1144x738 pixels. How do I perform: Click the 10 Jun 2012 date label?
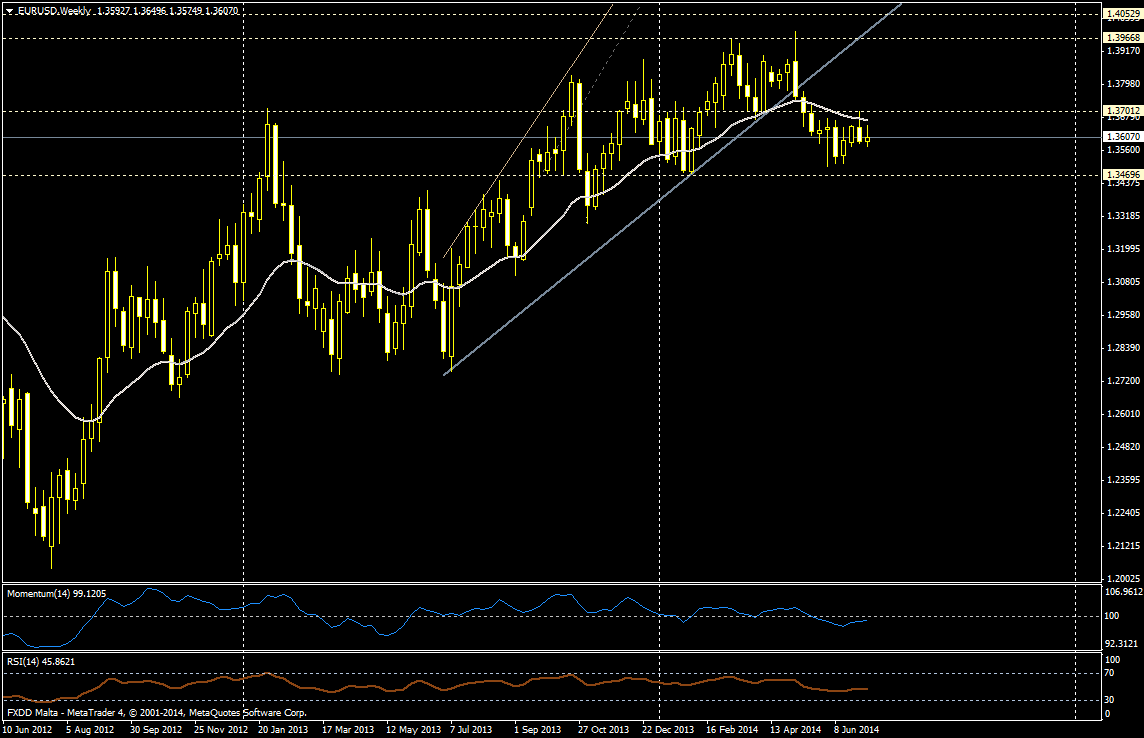click(28, 729)
